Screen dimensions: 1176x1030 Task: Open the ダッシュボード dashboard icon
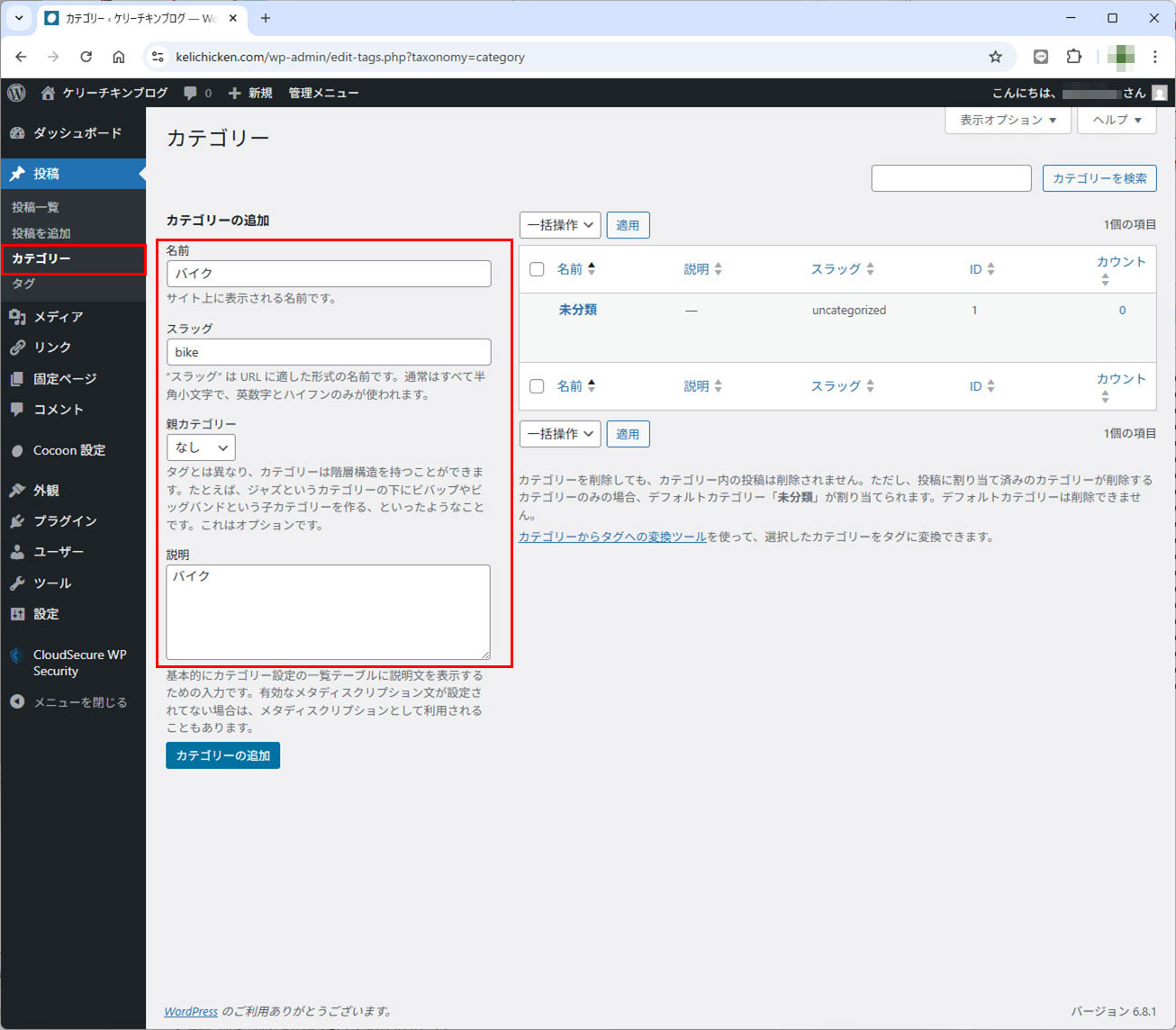point(17,133)
